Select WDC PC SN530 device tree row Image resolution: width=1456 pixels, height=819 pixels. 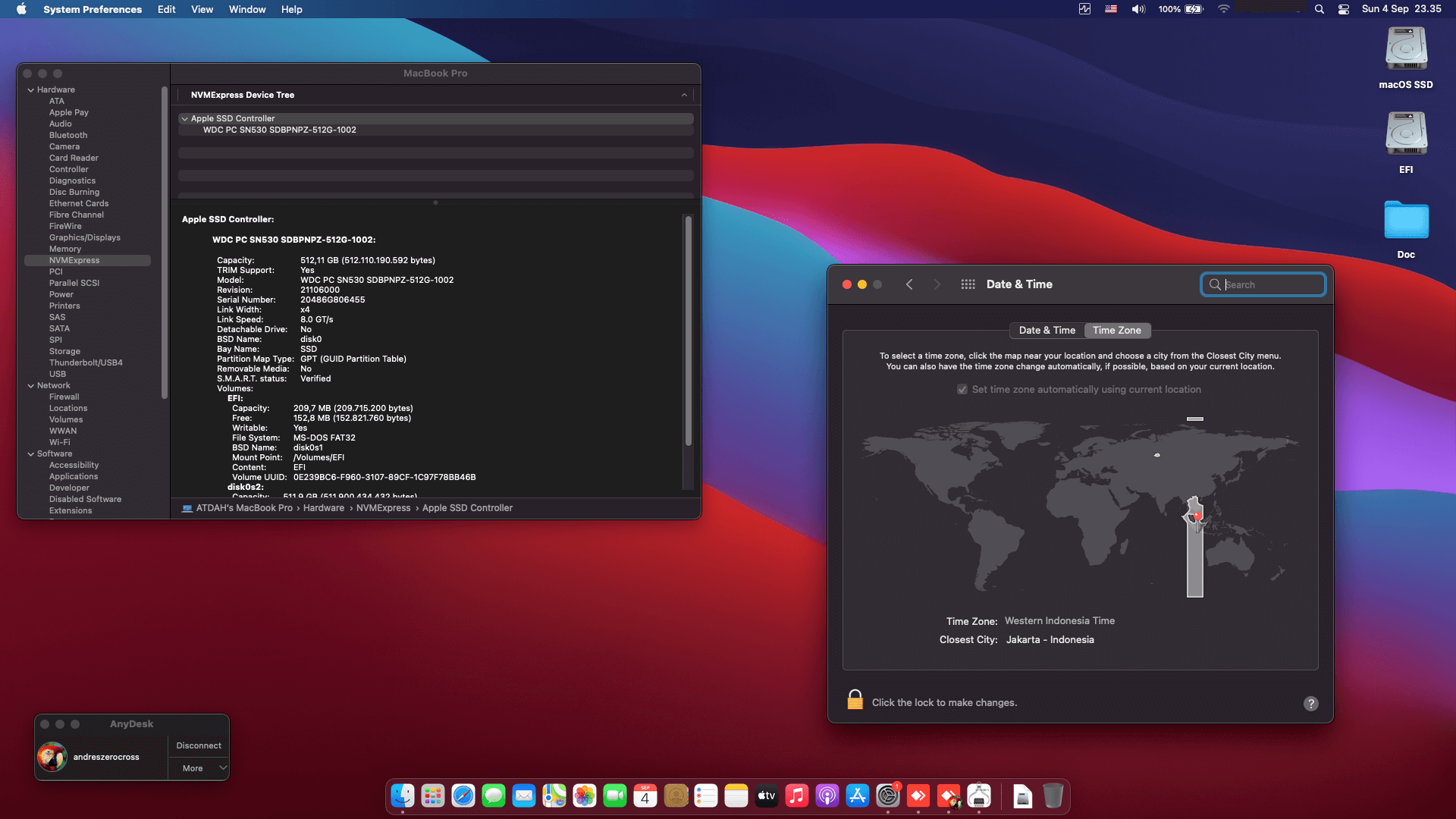pos(435,130)
